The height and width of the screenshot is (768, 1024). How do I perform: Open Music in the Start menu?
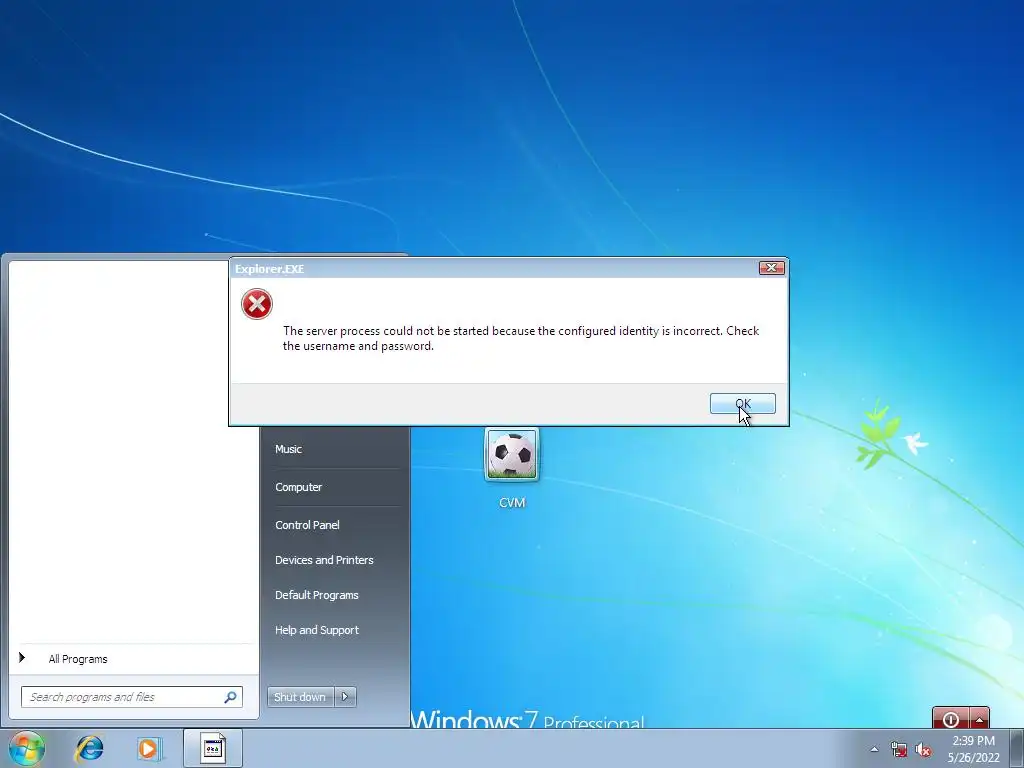pos(288,449)
